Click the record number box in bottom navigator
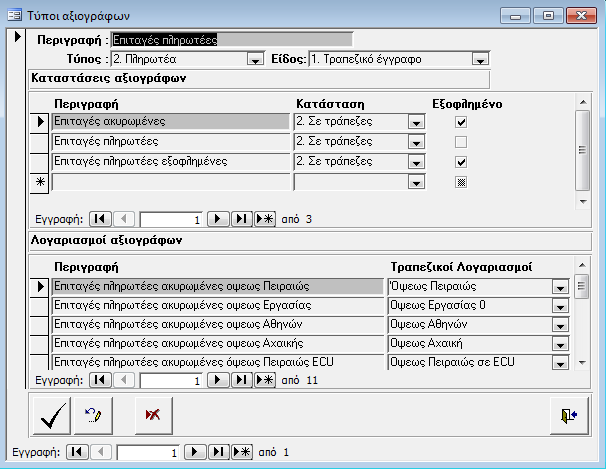Viewport: 606px width, 469px height. (150, 453)
